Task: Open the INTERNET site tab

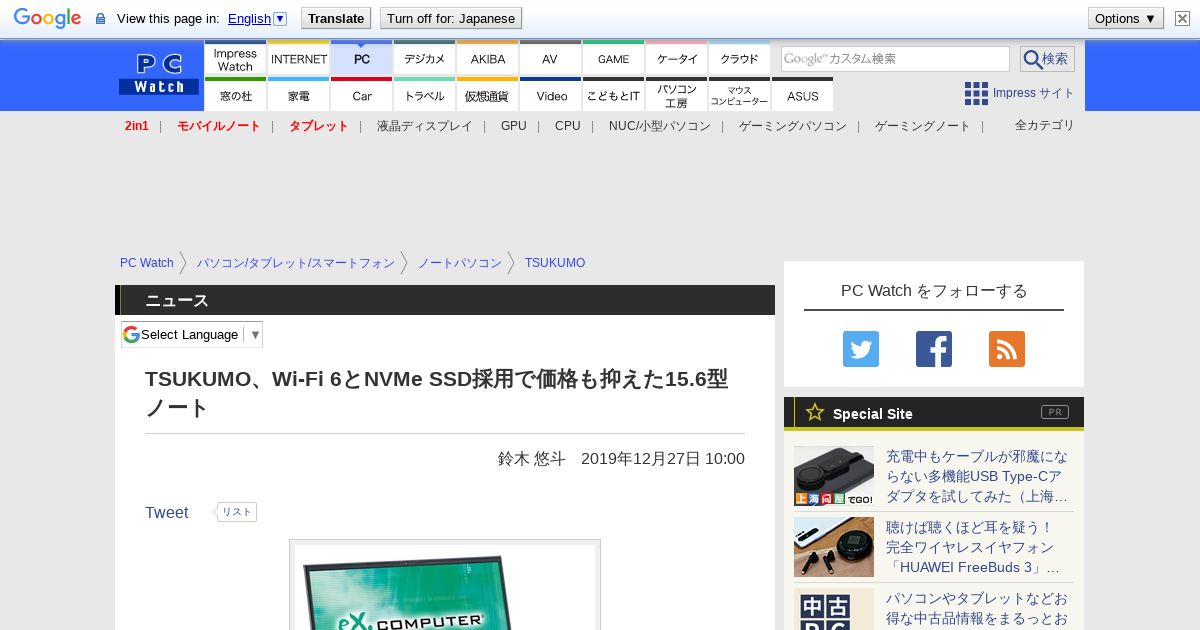Action: pos(299,59)
